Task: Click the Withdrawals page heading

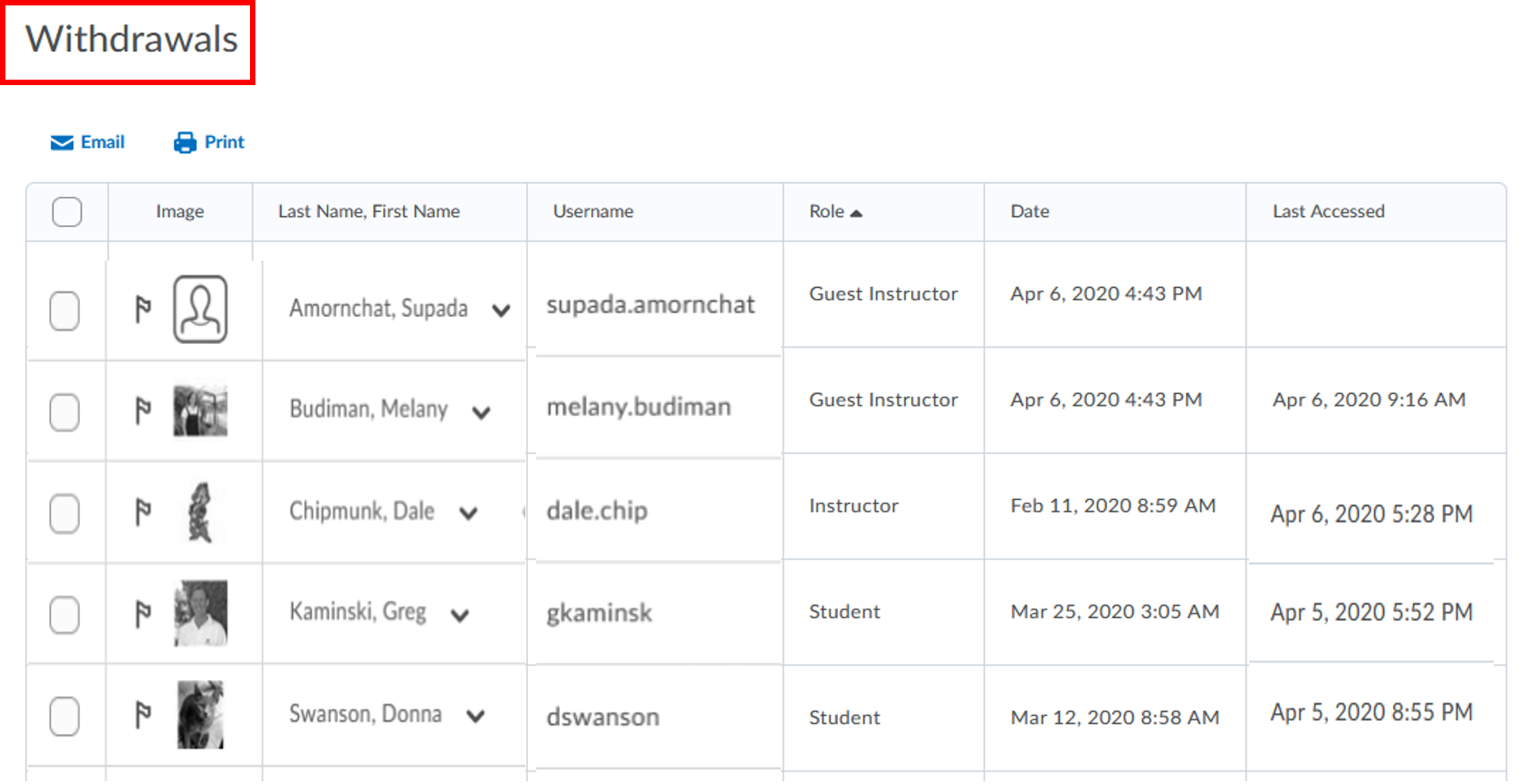Action: [x=131, y=39]
